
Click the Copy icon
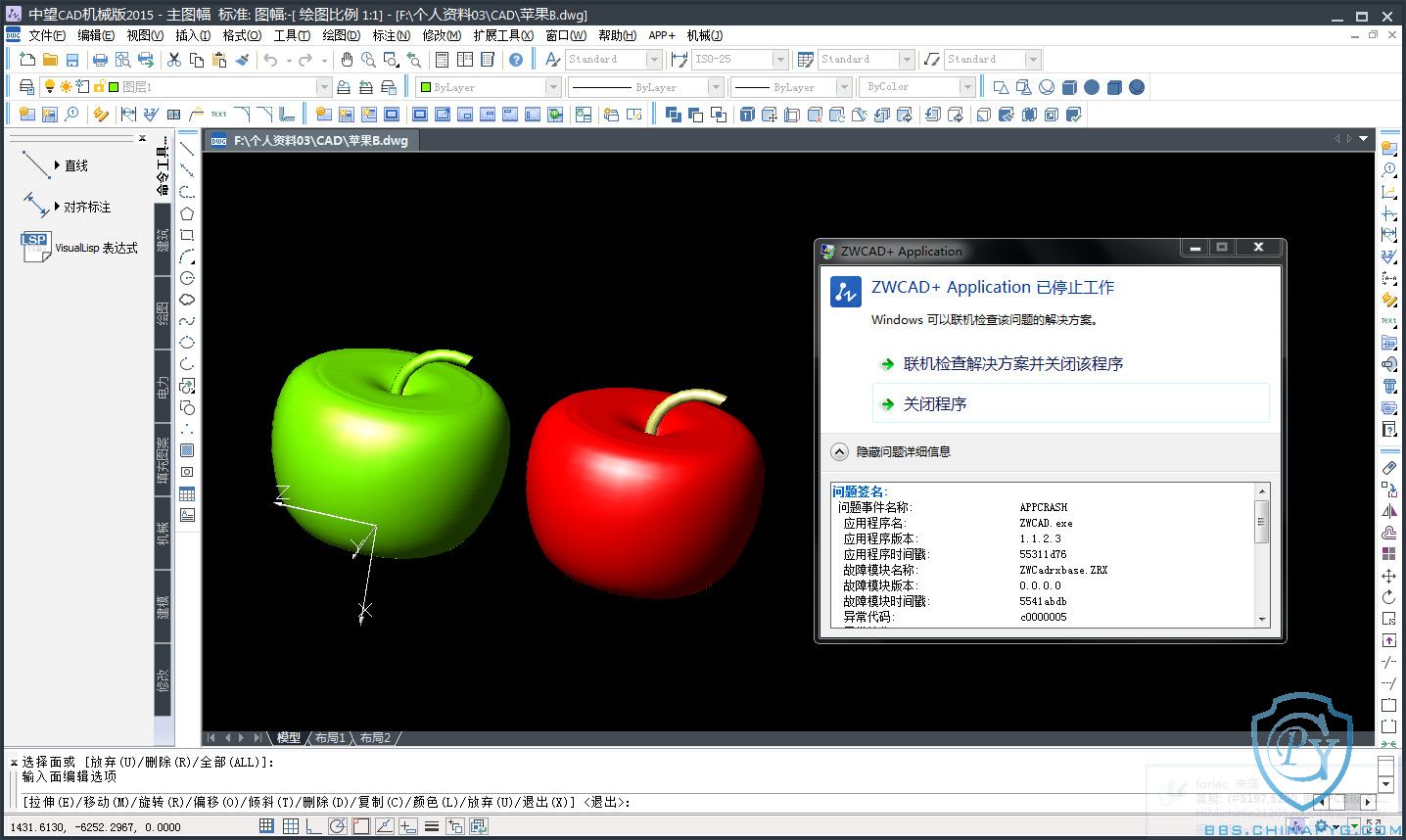197,60
